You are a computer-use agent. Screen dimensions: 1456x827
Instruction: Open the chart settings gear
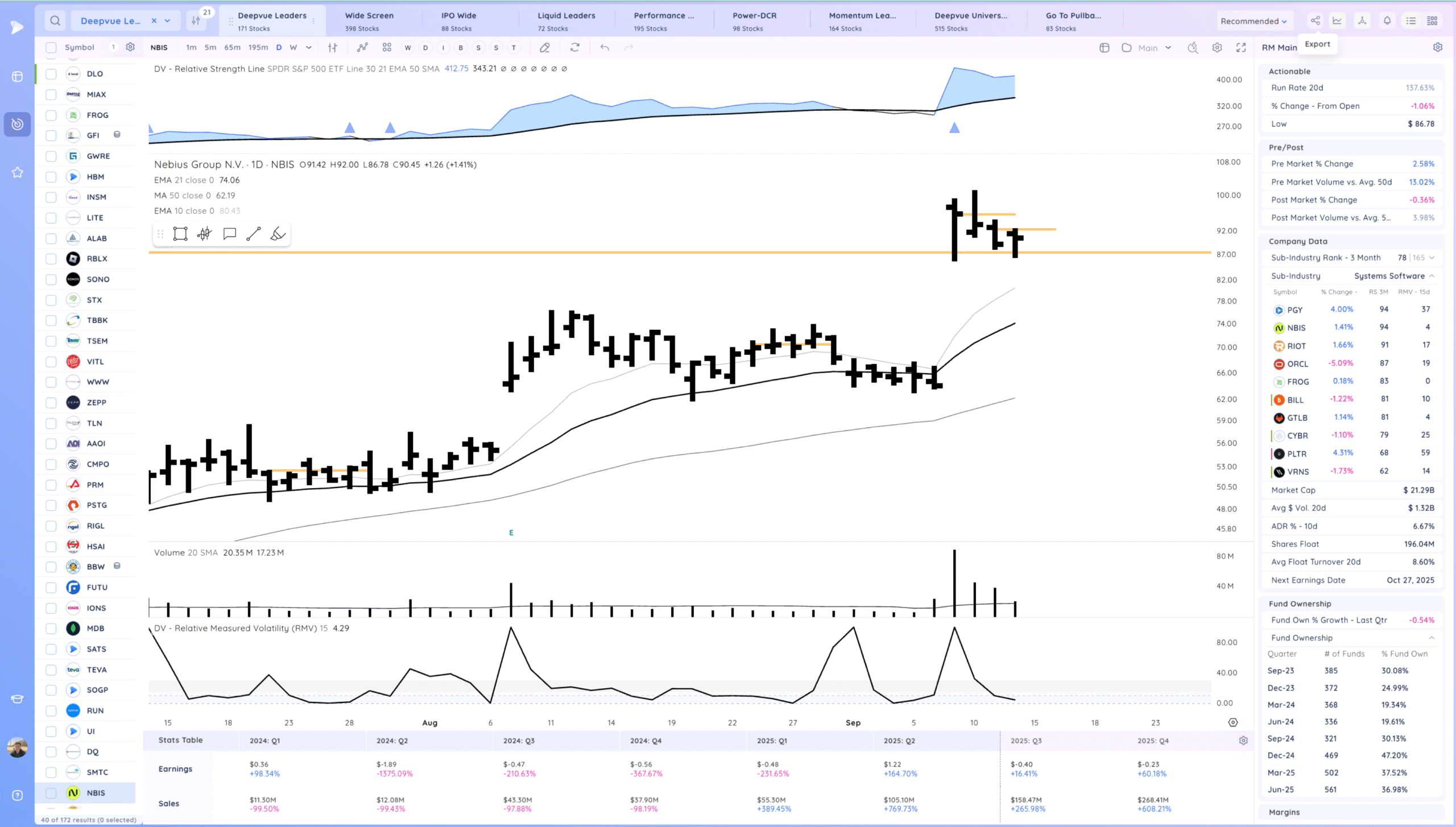pos(1217,48)
